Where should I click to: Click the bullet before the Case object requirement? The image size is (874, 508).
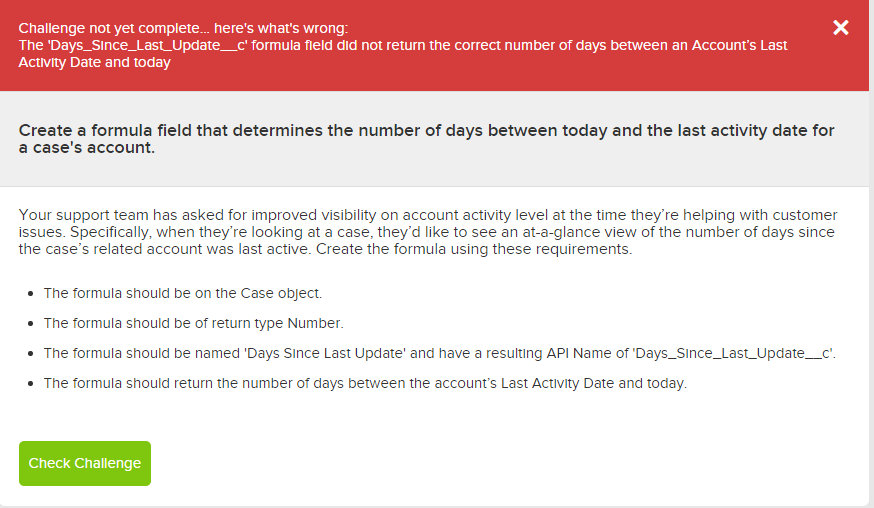coord(32,294)
